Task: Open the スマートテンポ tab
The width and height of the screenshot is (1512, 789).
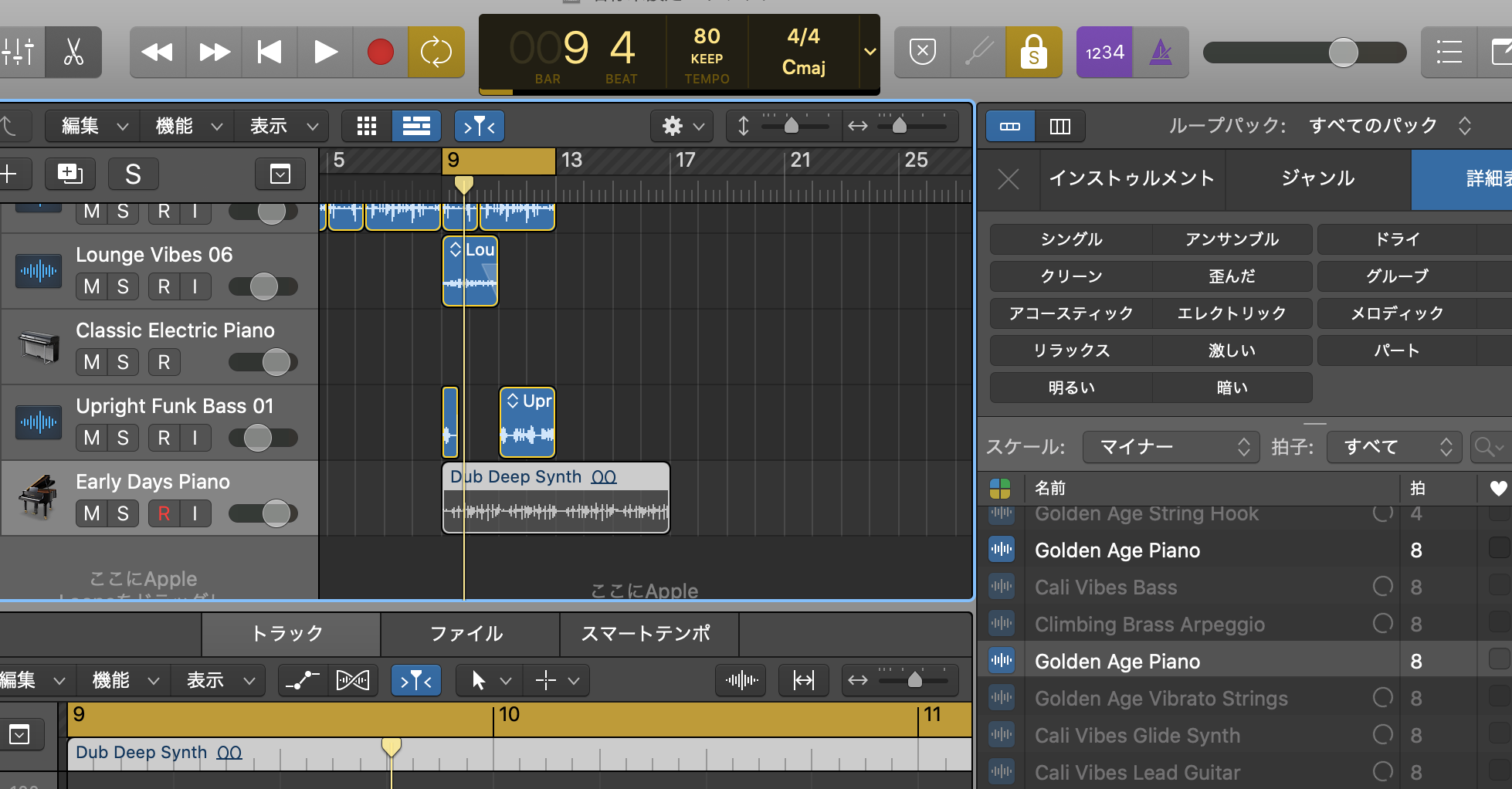Action: tap(646, 634)
